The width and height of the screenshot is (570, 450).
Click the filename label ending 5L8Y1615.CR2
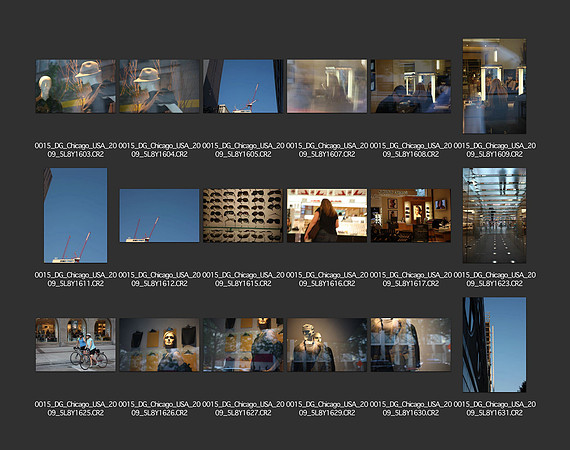[243, 279]
